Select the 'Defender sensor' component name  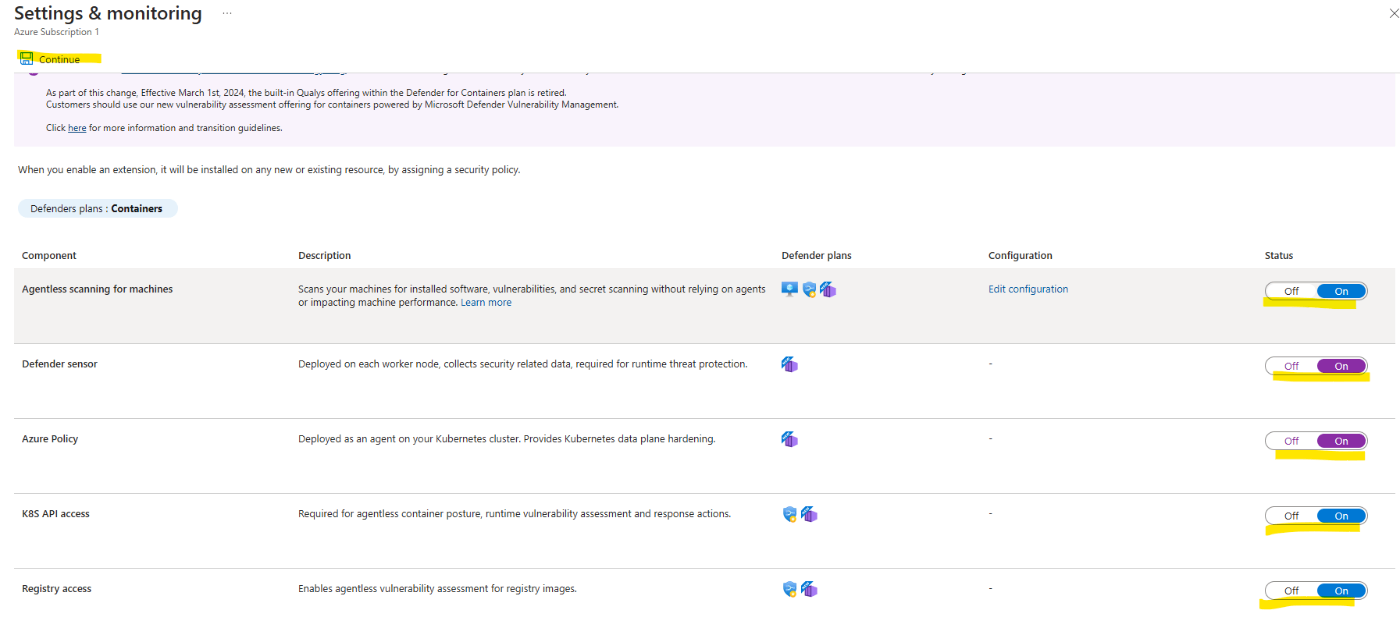pos(60,364)
